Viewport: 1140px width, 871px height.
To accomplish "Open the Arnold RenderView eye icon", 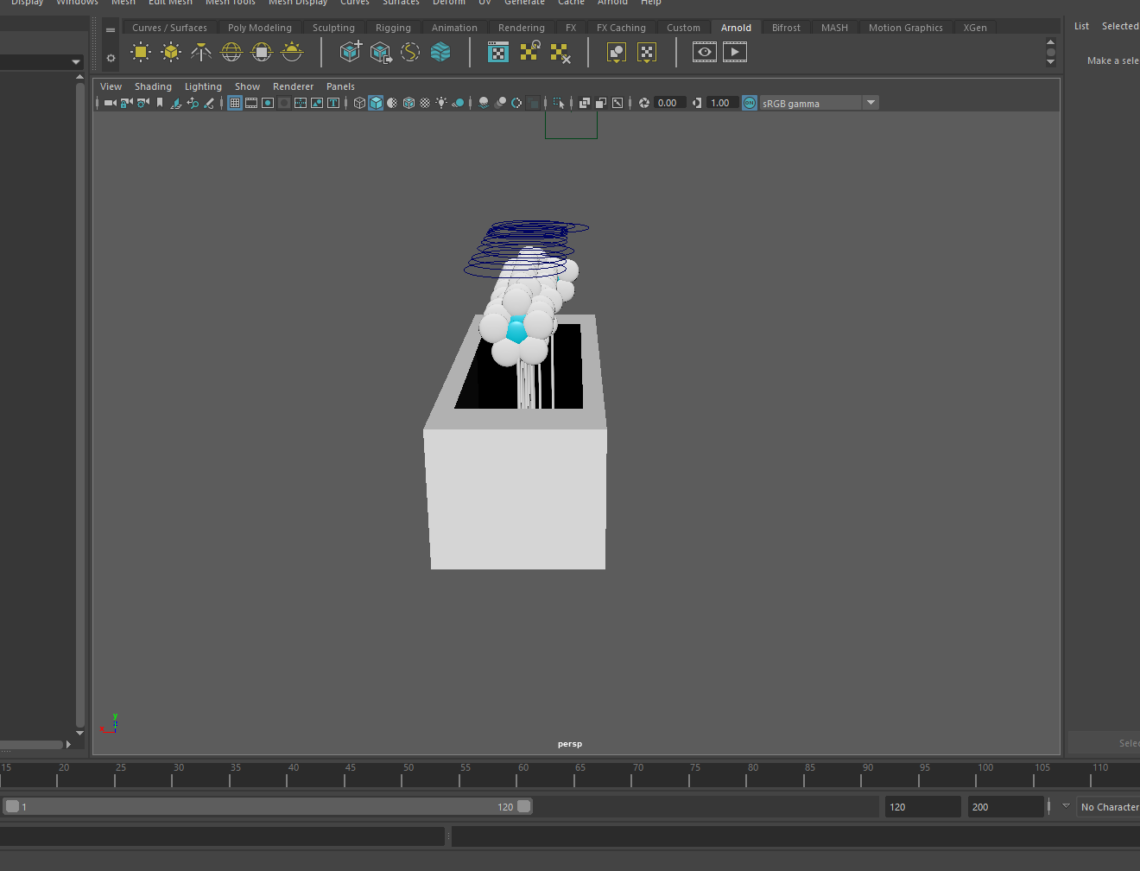I will [704, 52].
